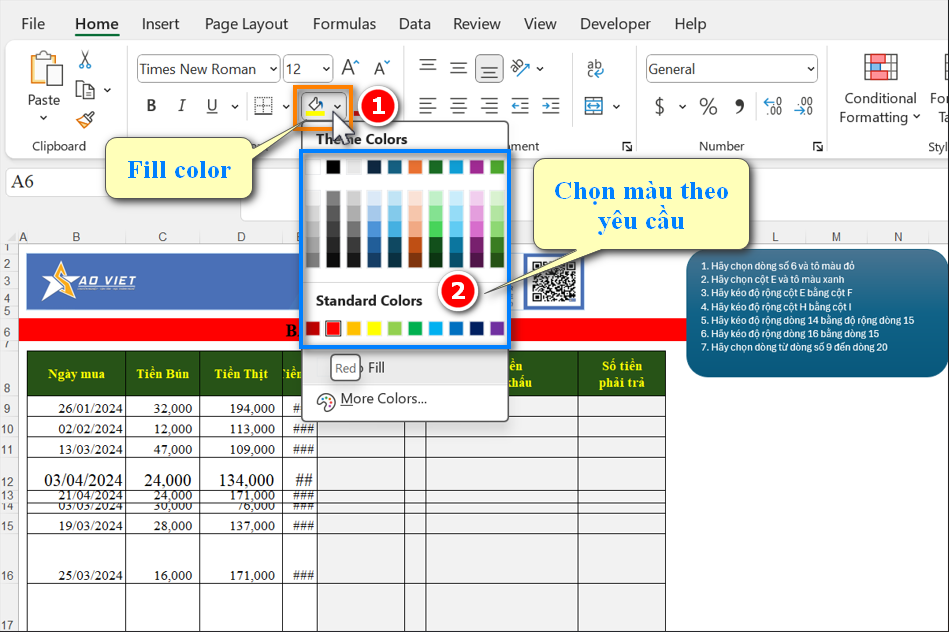
Task: Toggle Bold formatting
Action: (151, 106)
